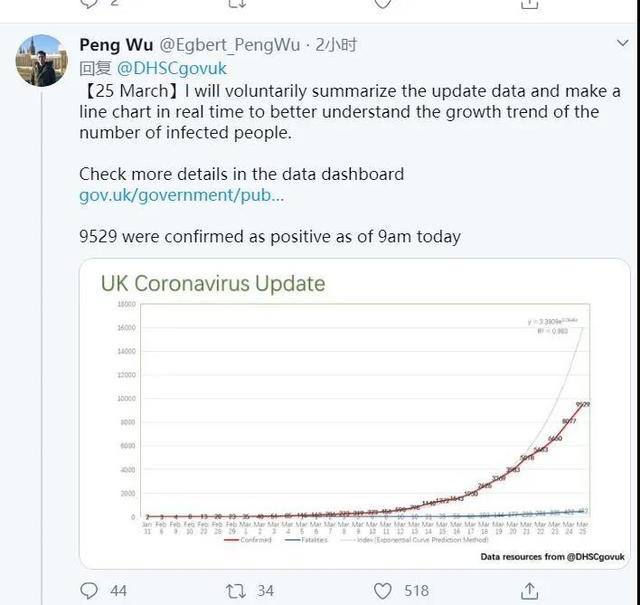Image resolution: width=640 pixels, height=605 pixels.
Task: Click the 9529 data label on chart
Action: (582, 404)
